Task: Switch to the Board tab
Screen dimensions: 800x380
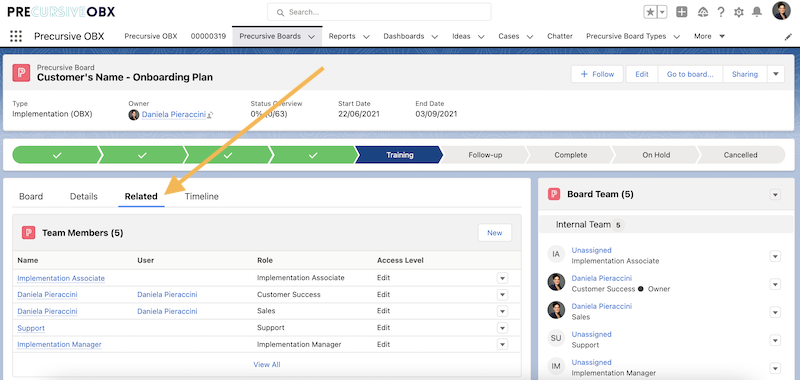Action: tap(31, 196)
